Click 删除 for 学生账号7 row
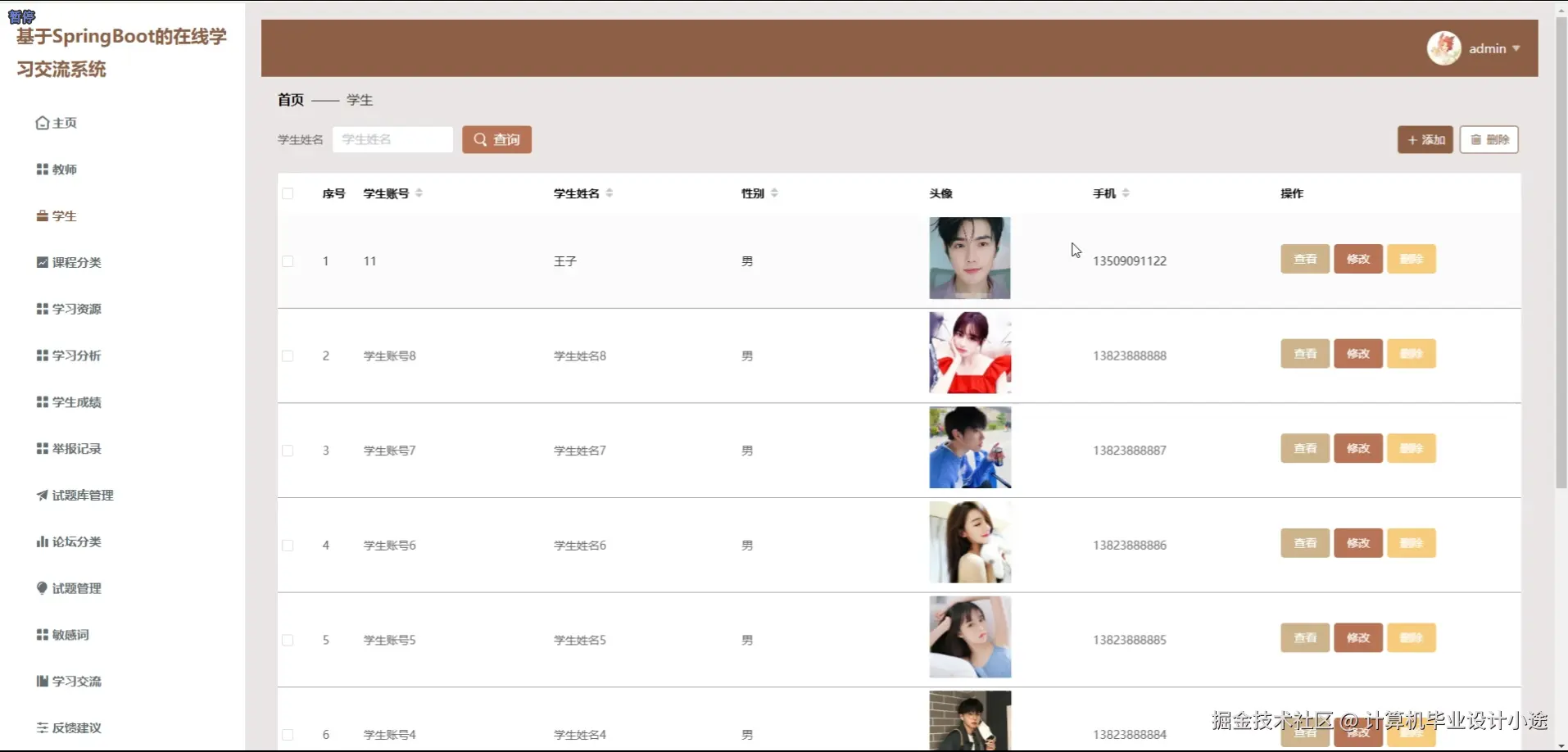 [1412, 448]
